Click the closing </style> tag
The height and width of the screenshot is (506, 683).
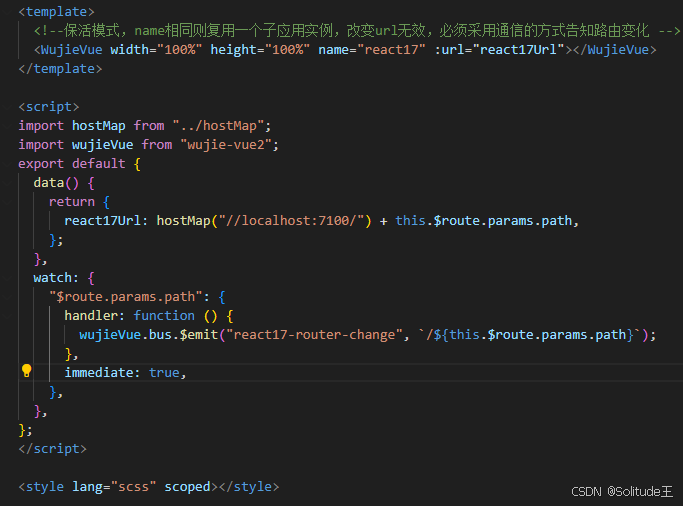click(249, 487)
